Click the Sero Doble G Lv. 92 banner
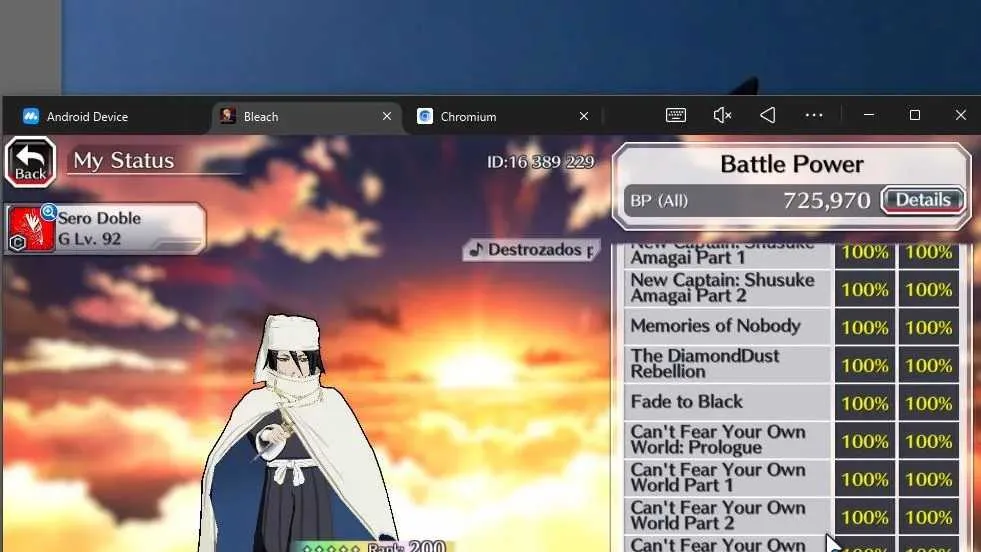Screen dimensions: 981x552 click(105, 228)
